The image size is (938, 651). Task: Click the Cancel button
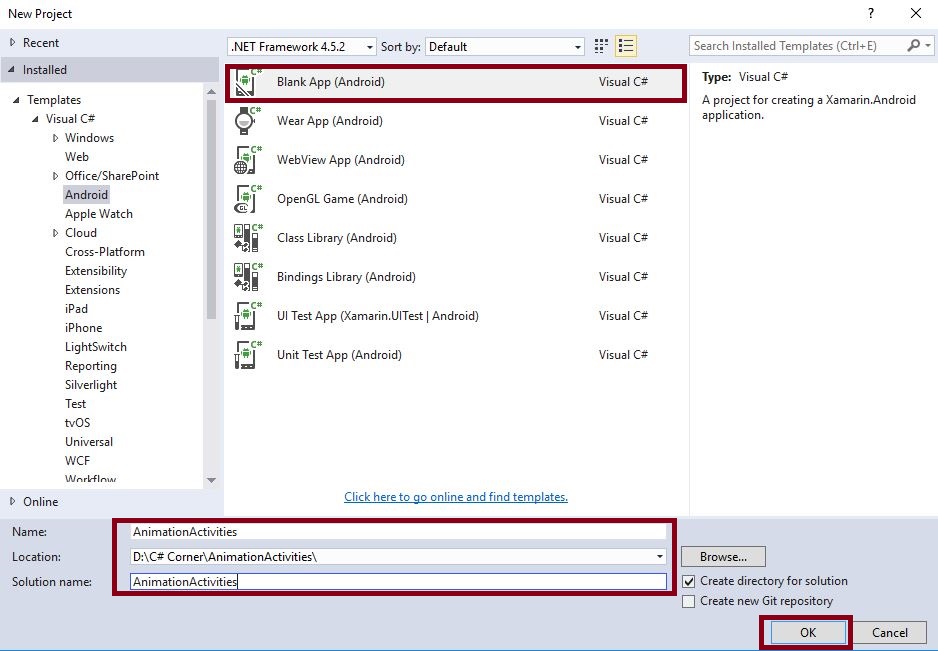click(890, 632)
